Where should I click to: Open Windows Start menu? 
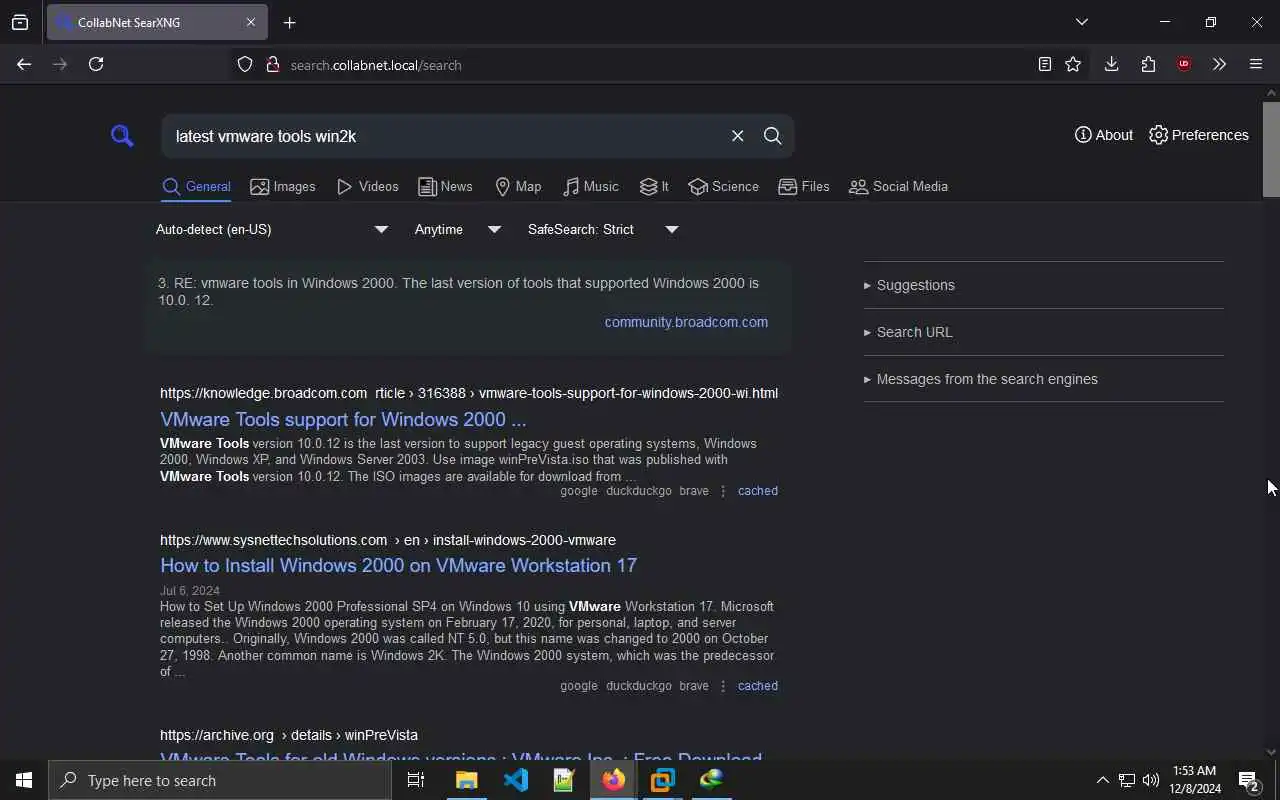[x=24, y=780]
